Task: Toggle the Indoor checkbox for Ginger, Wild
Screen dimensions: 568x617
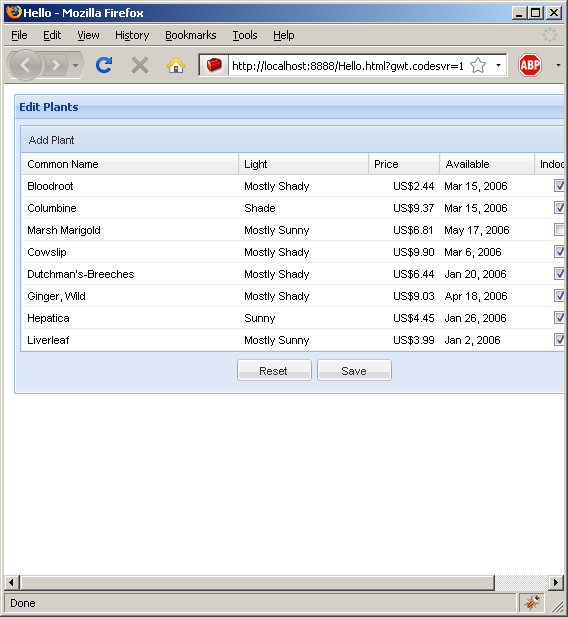Action: click(559, 296)
